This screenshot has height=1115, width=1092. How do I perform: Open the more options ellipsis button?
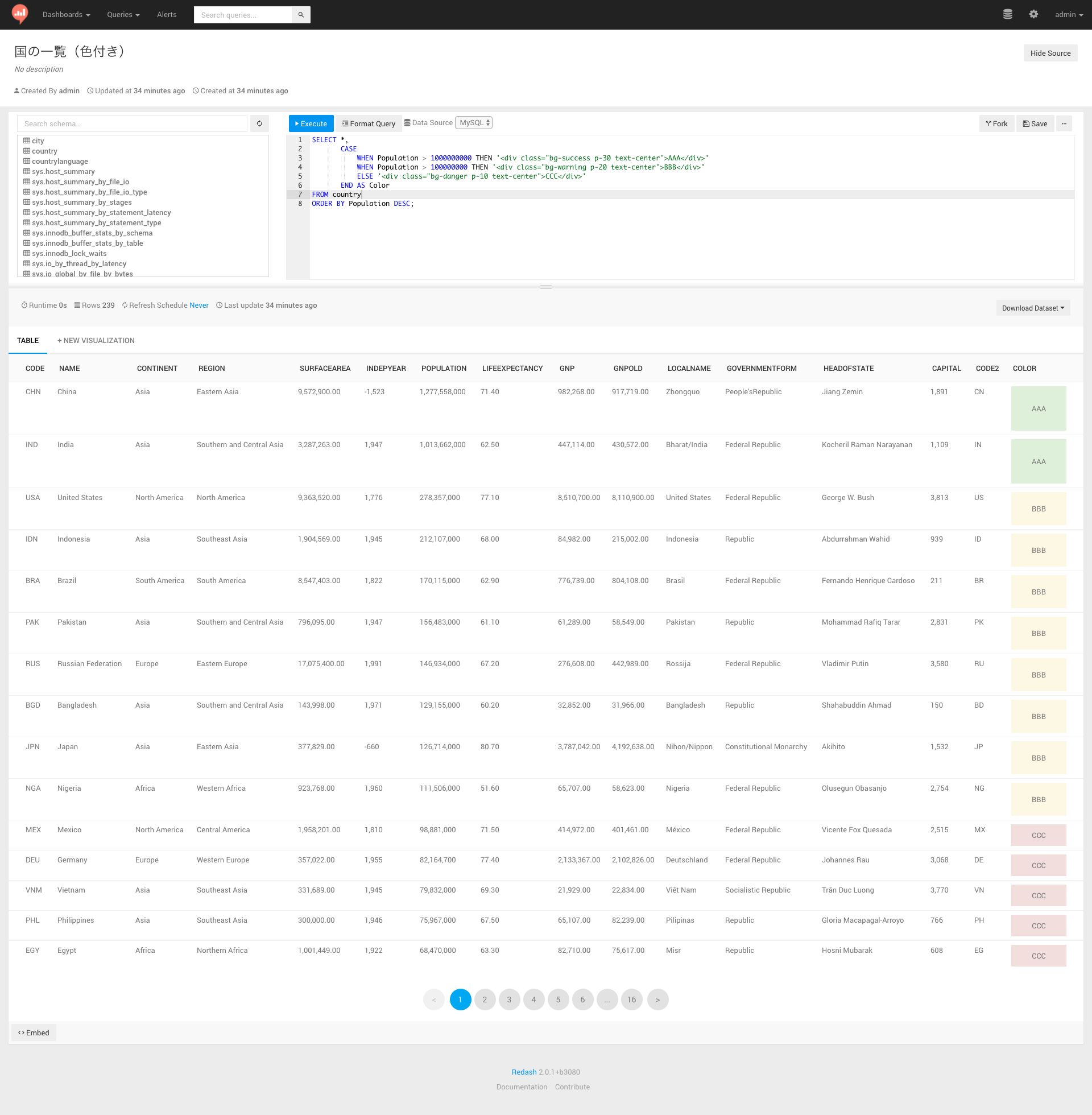pyautogui.click(x=1064, y=123)
